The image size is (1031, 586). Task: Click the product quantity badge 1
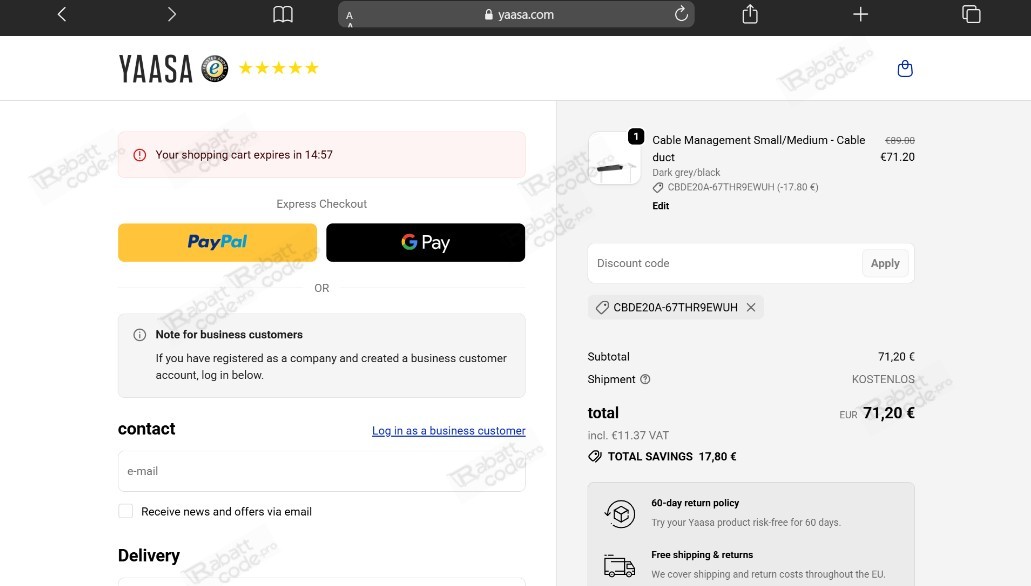(636, 136)
